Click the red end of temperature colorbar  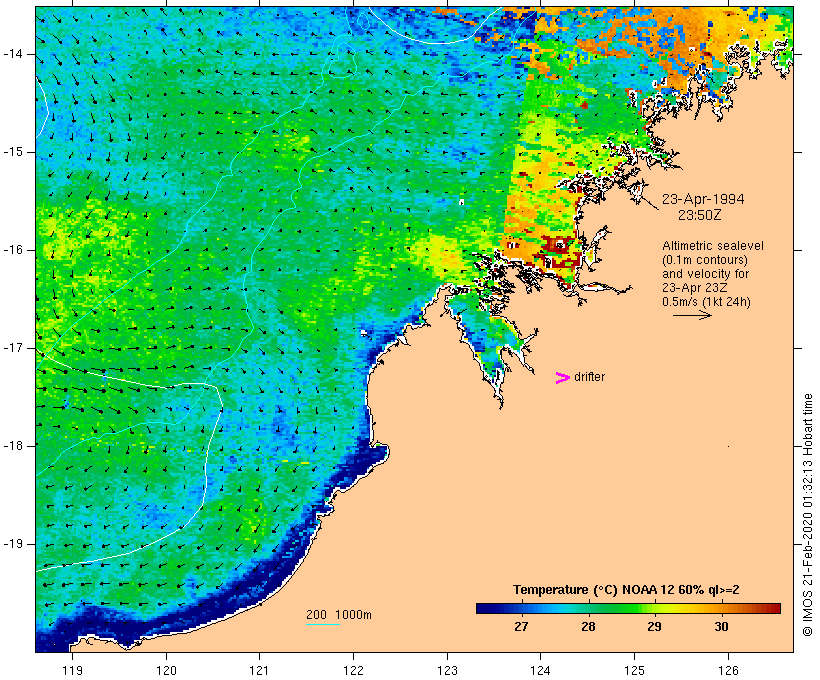[x=772, y=608]
